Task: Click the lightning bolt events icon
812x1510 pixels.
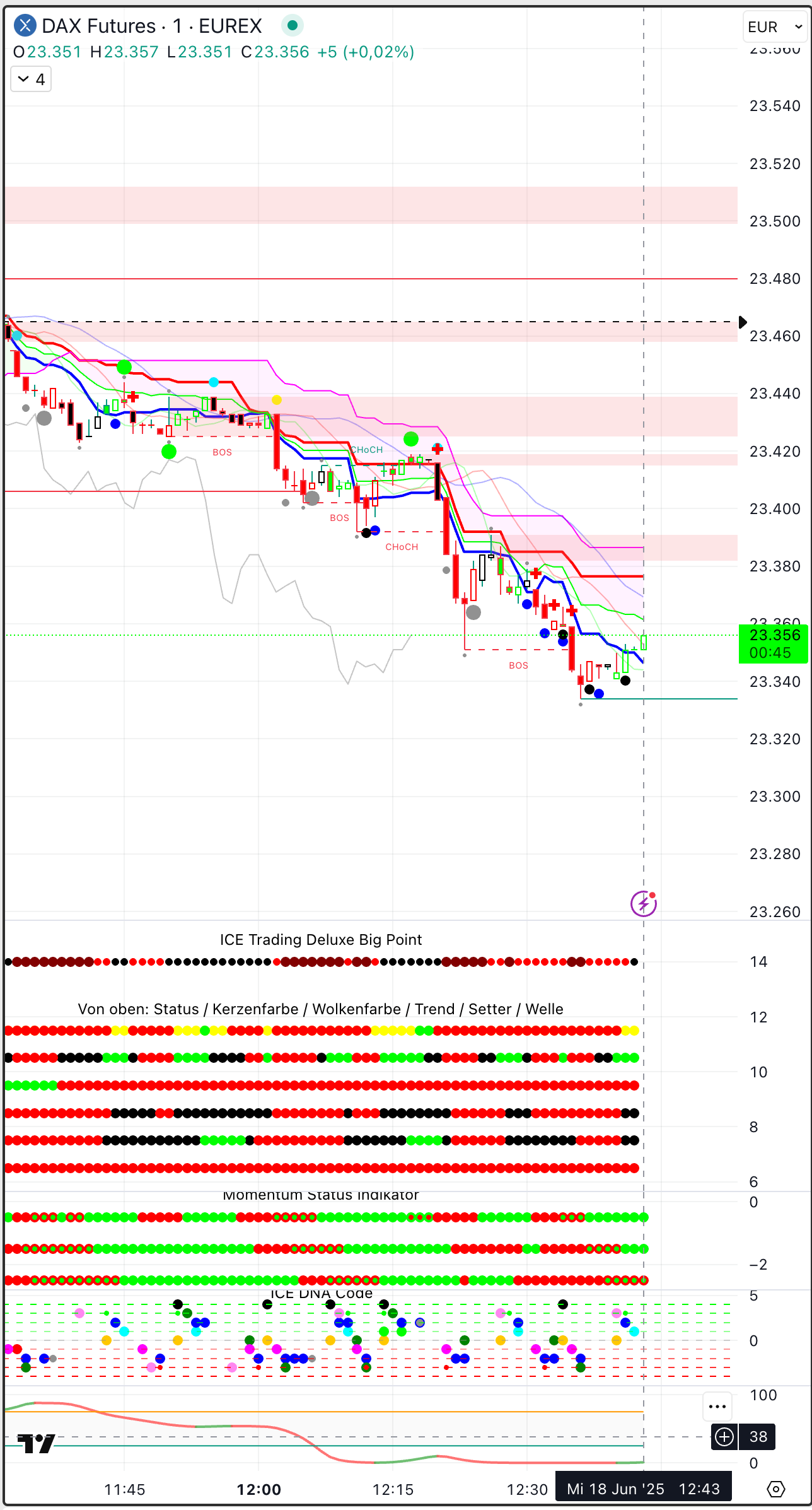Action: tap(643, 904)
